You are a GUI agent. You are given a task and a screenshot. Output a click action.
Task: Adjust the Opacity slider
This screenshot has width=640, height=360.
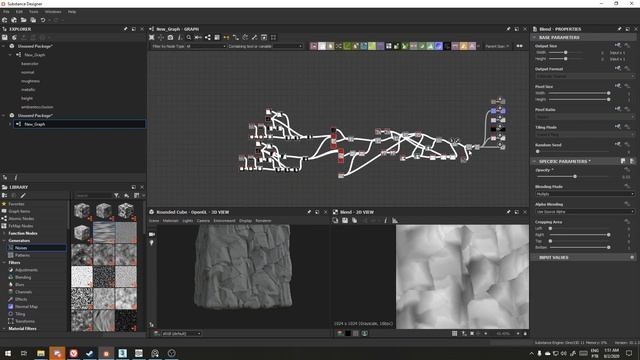coord(575,176)
